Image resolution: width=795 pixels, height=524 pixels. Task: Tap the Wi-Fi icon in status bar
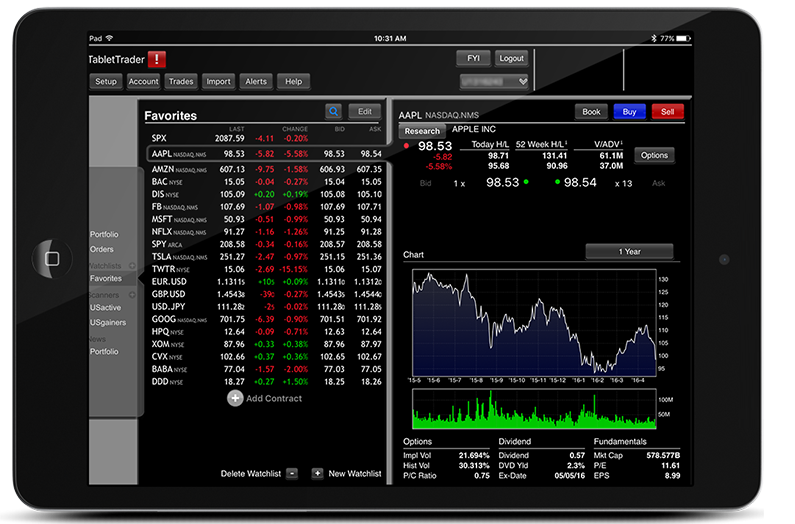(x=109, y=38)
